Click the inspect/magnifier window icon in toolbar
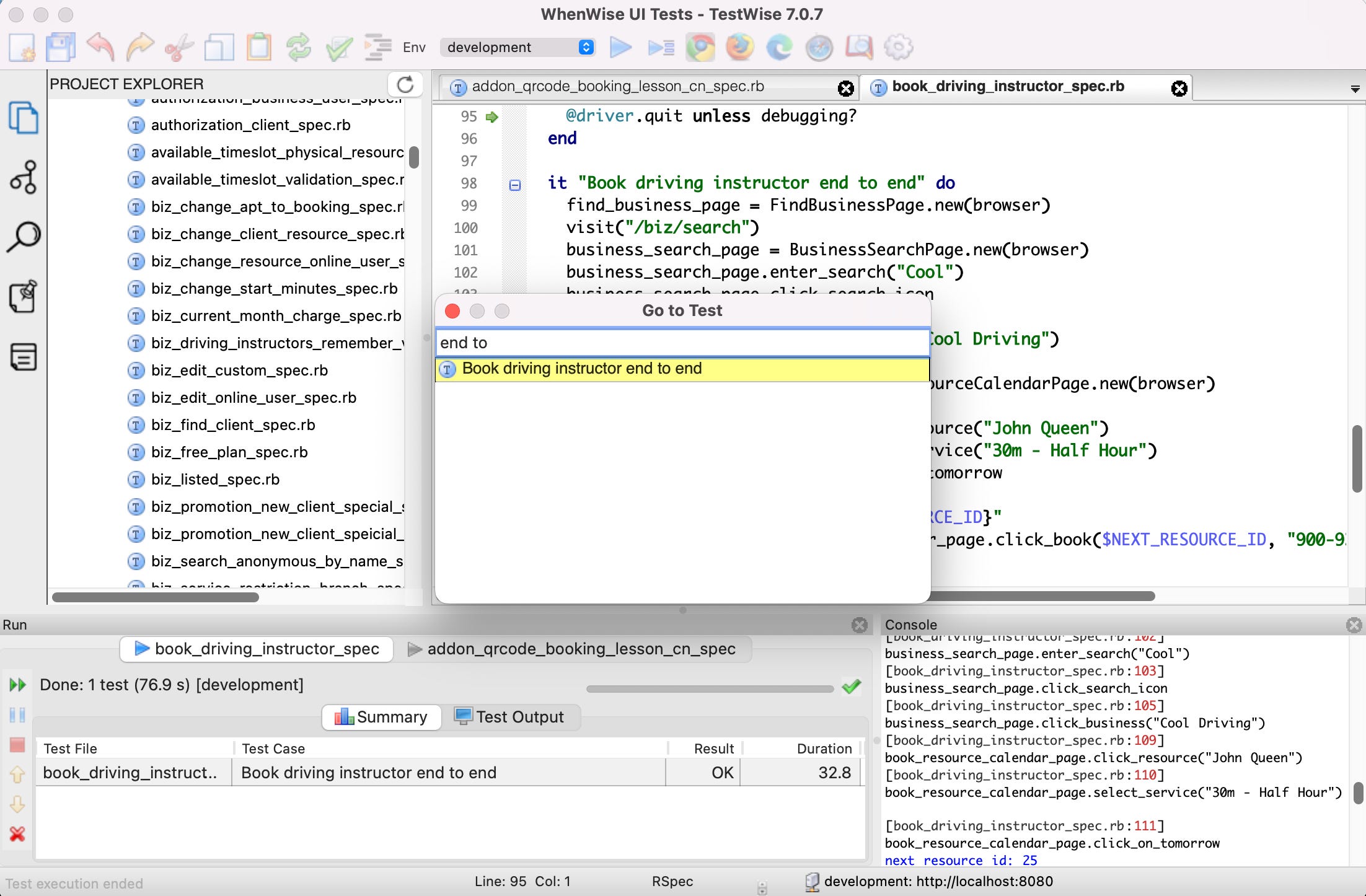 pyautogui.click(x=859, y=48)
